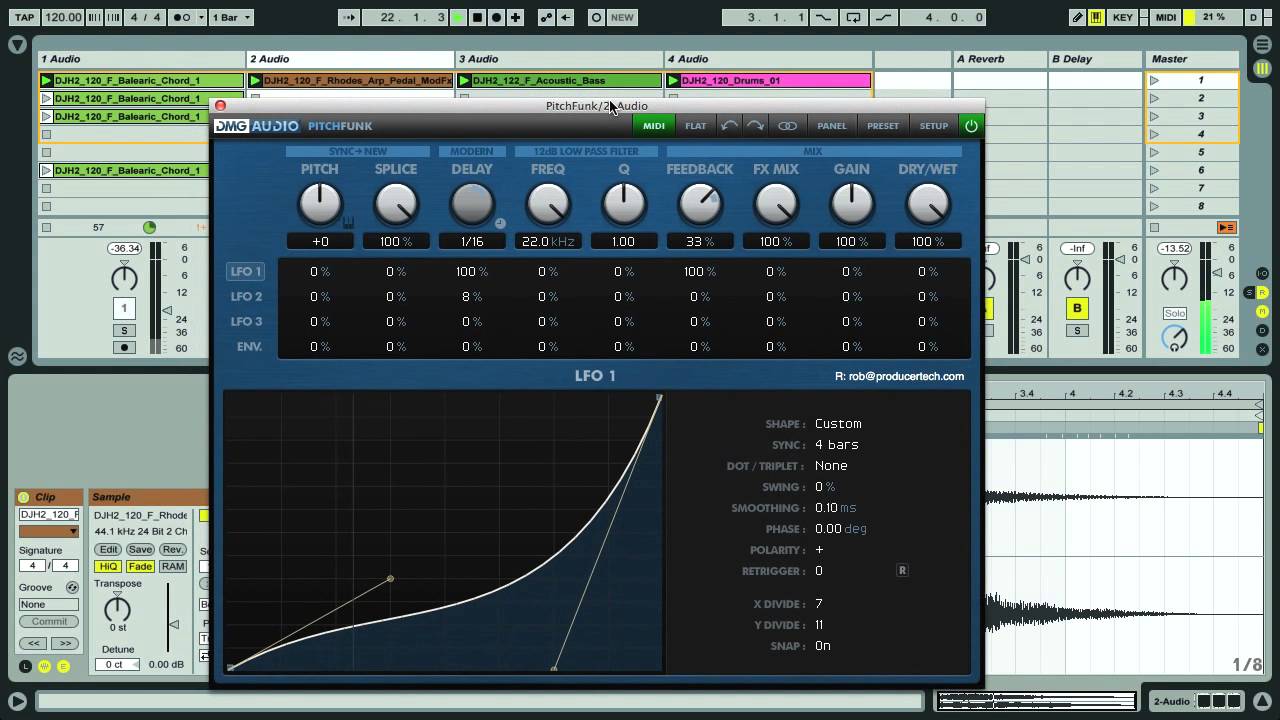Click the PitchFunk link icon
The image size is (1280, 720).
788,125
